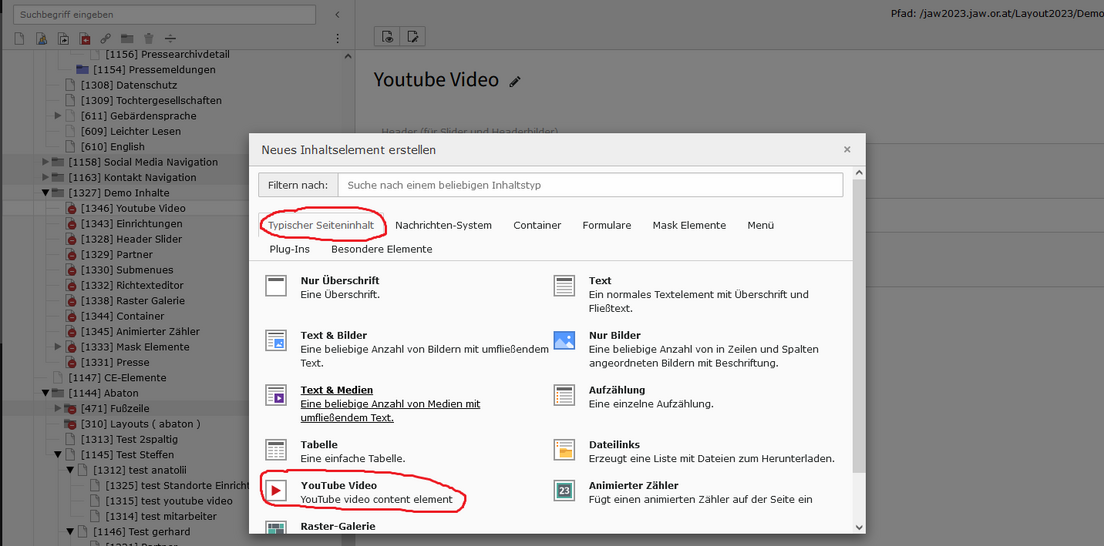The image size is (1104, 546).
Task: Open the three-dots tree options menu
Action: 337,39
